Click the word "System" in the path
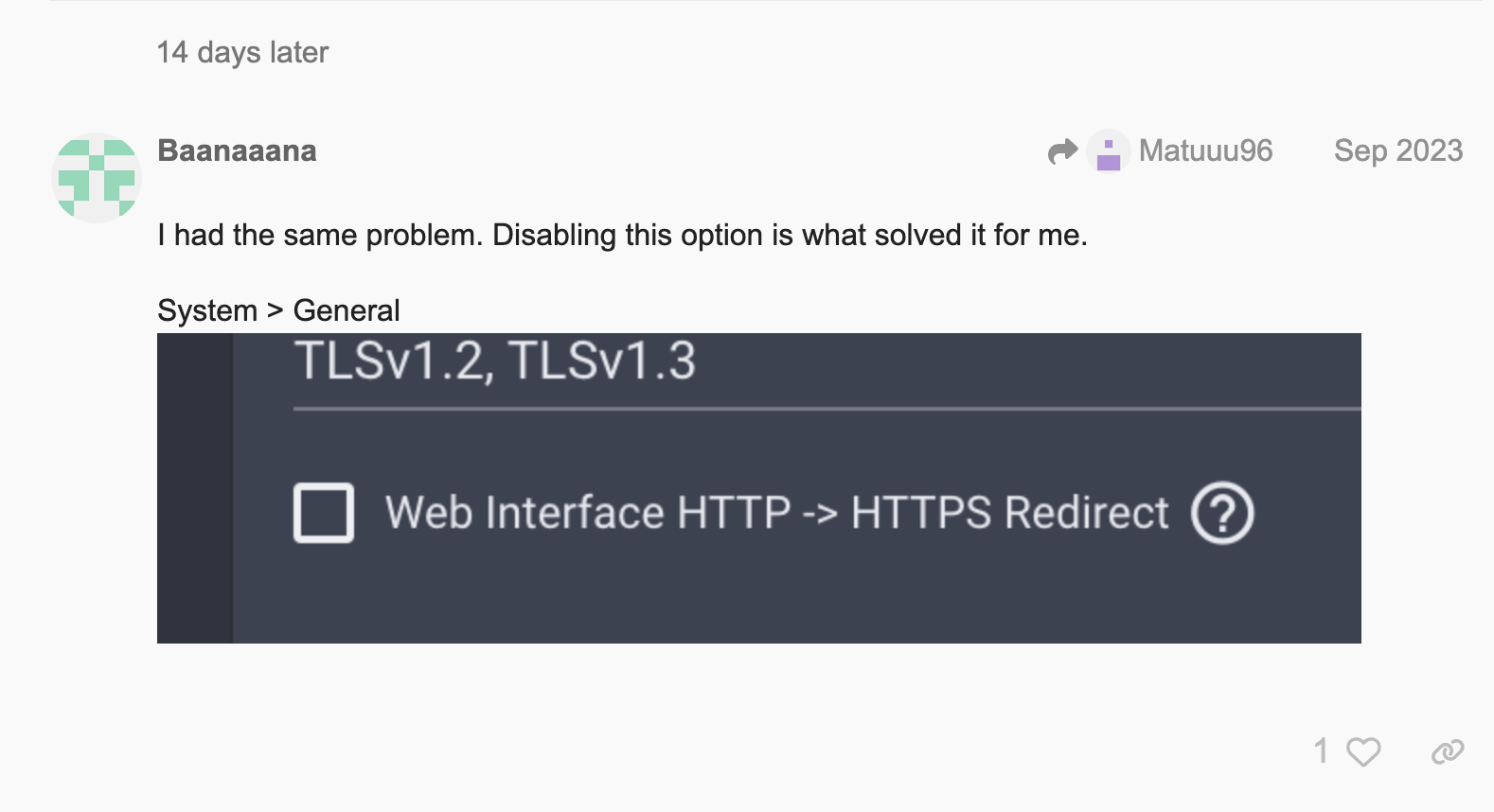The height and width of the screenshot is (812, 1494). click(x=207, y=310)
